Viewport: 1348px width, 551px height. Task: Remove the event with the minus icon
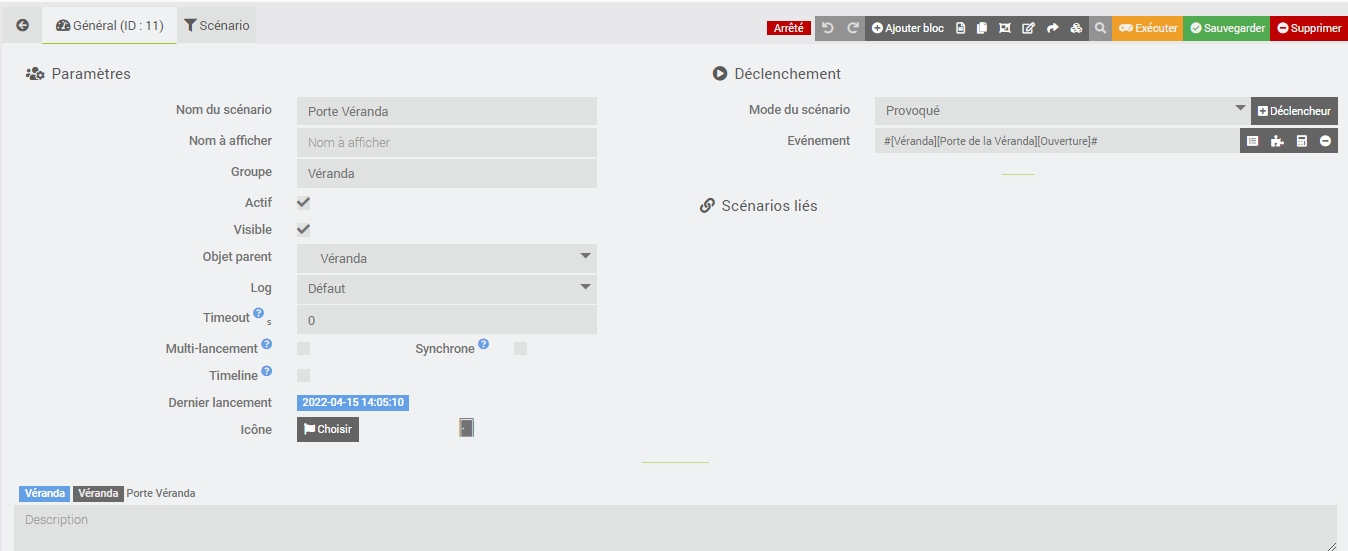pos(1325,141)
